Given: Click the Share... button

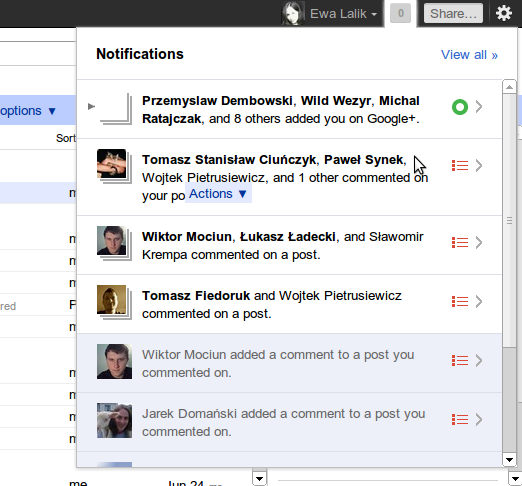Looking at the screenshot, I should (453, 13).
